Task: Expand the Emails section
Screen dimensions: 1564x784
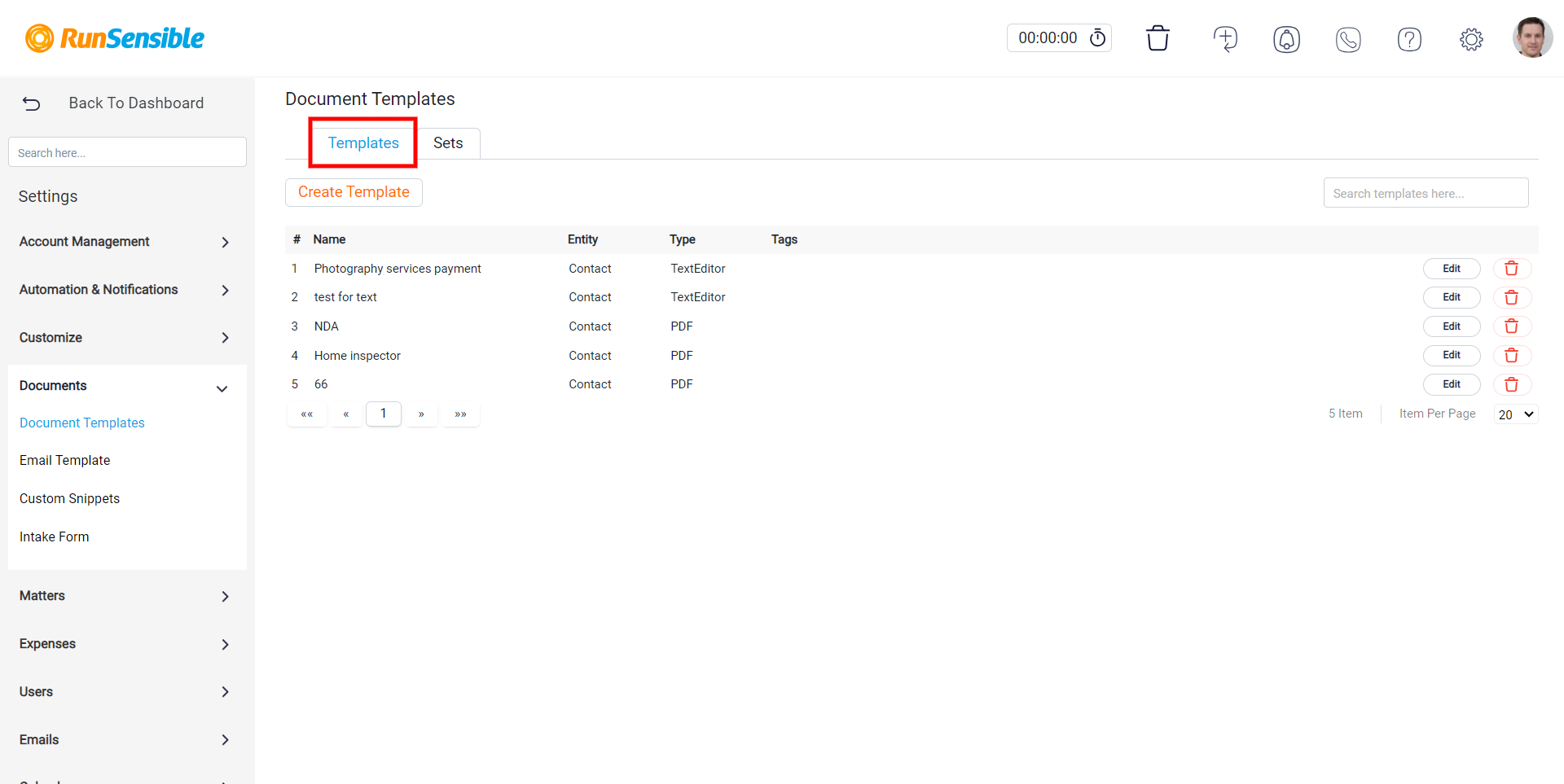Action: point(127,740)
